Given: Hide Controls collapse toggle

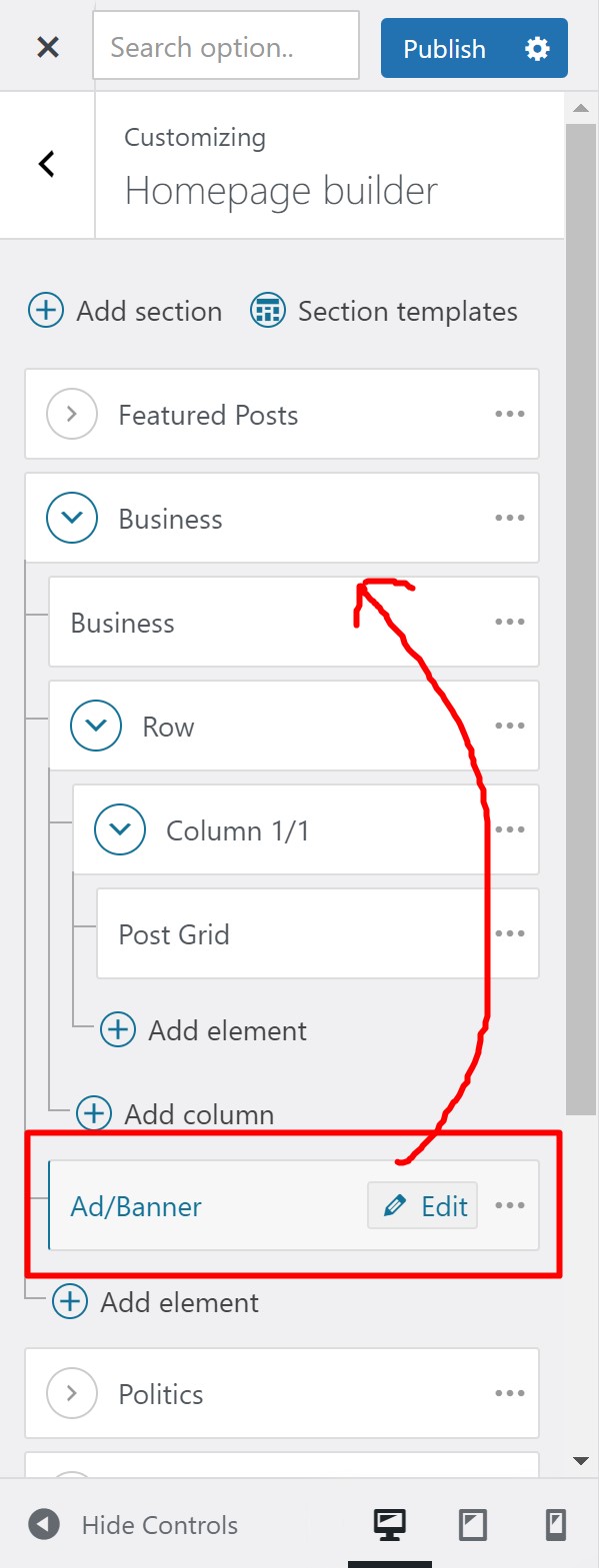Looking at the screenshot, I should click(x=134, y=1525).
